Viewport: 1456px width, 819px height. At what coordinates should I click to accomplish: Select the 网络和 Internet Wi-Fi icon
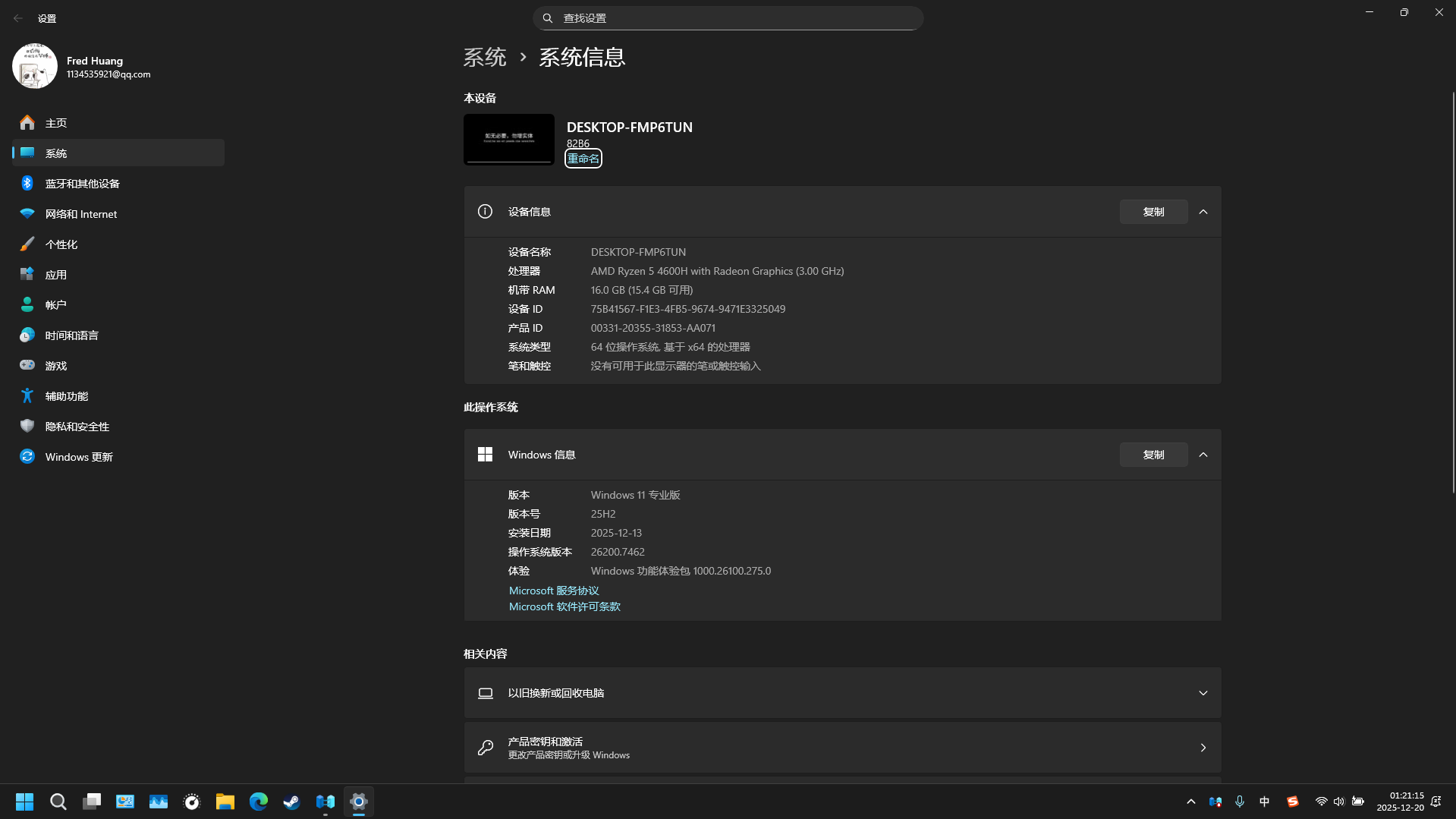pos(27,213)
